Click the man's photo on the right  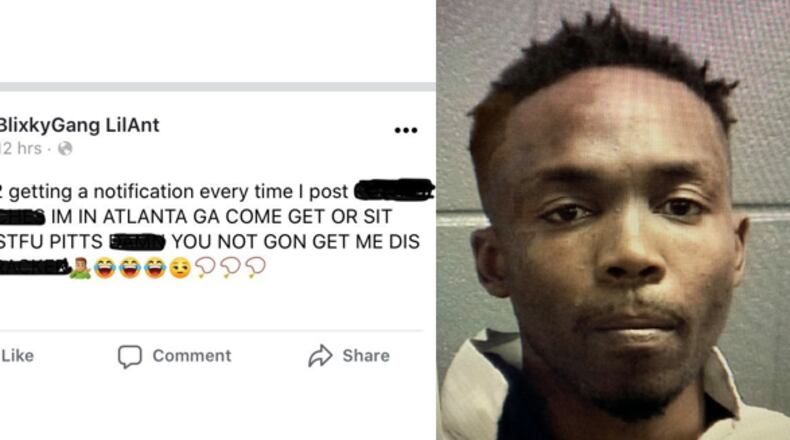(613, 220)
